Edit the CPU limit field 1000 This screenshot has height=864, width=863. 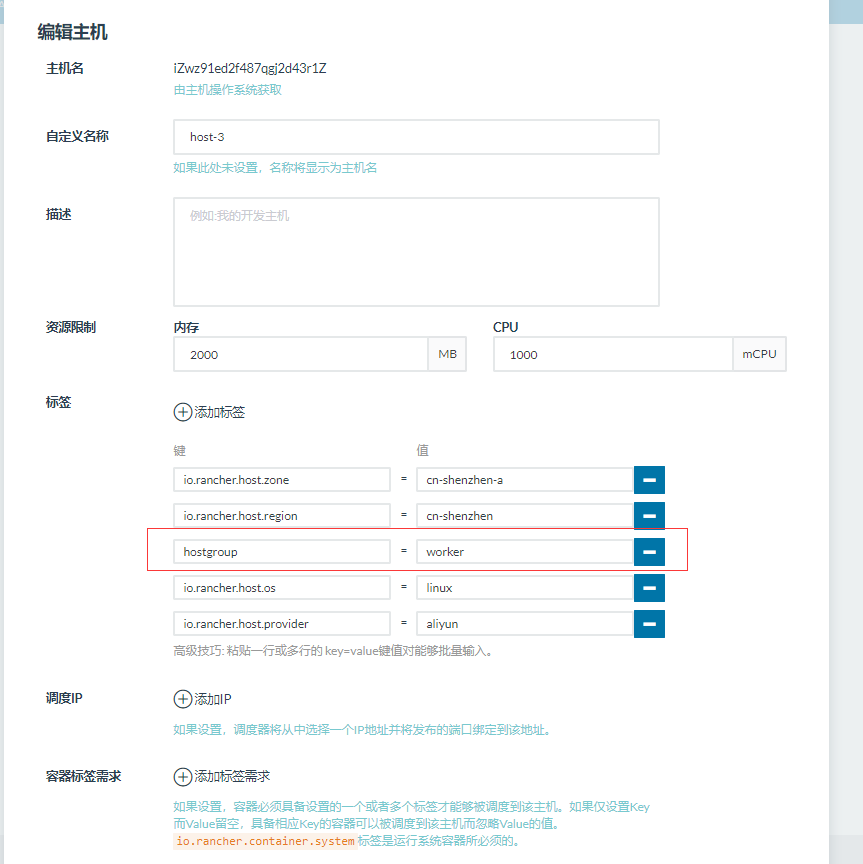(613, 354)
